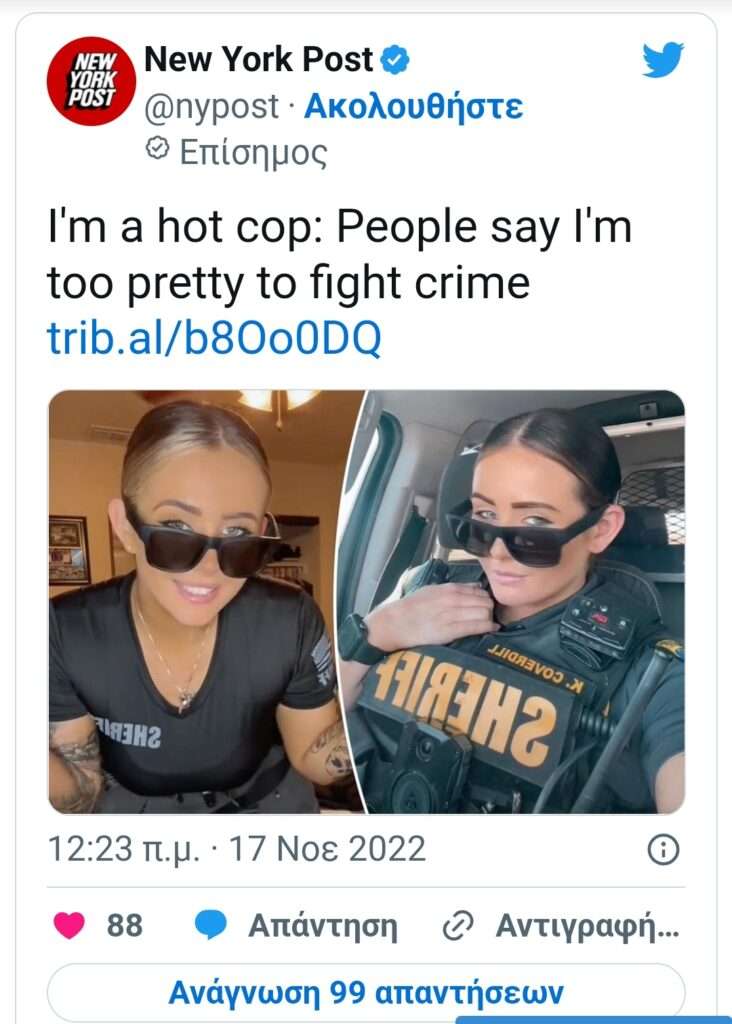Open the @nypost handle
The height and width of the screenshot is (1024, 732).
[212, 106]
